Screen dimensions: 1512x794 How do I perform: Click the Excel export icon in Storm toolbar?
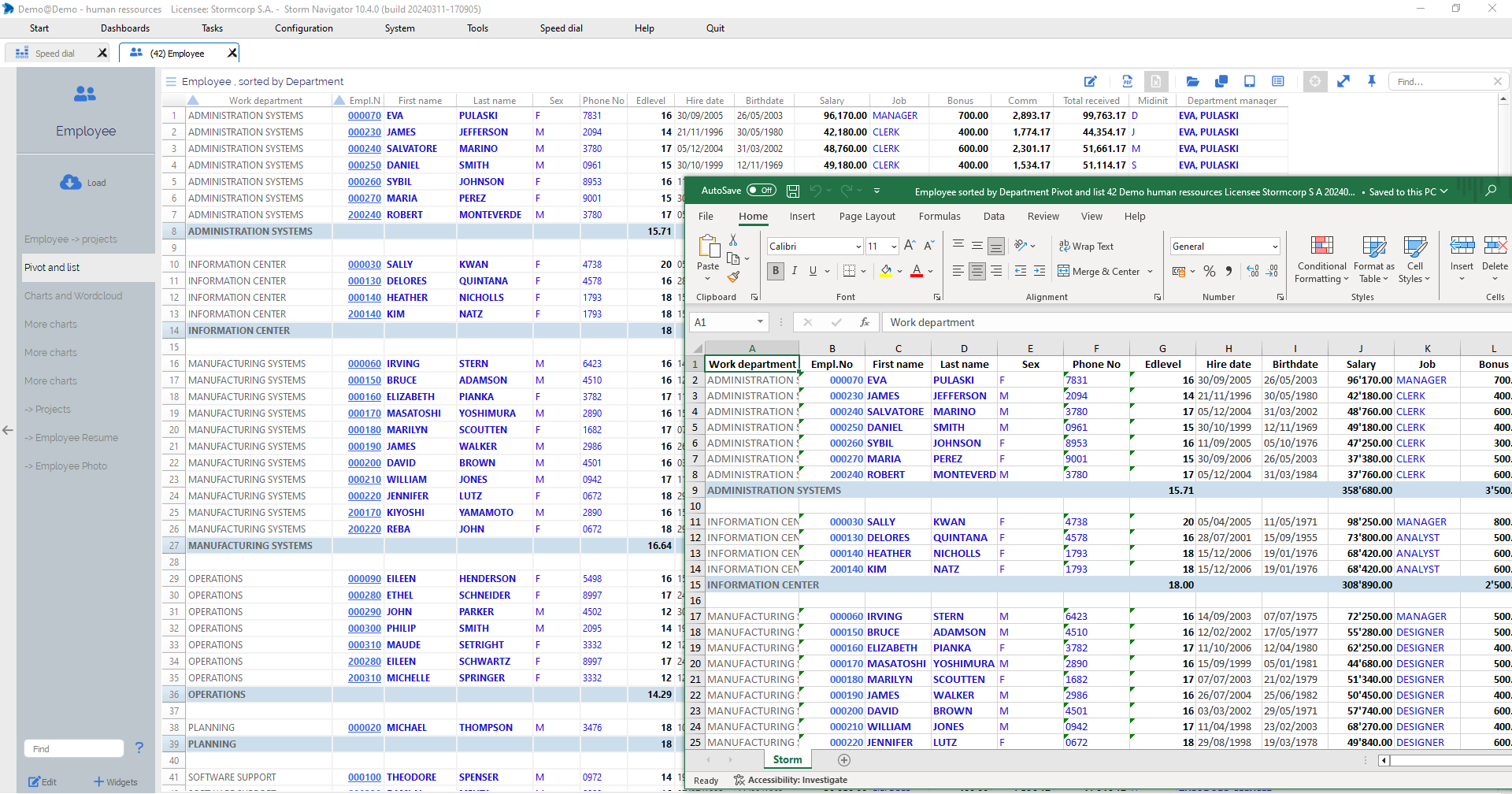point(1155,81)
